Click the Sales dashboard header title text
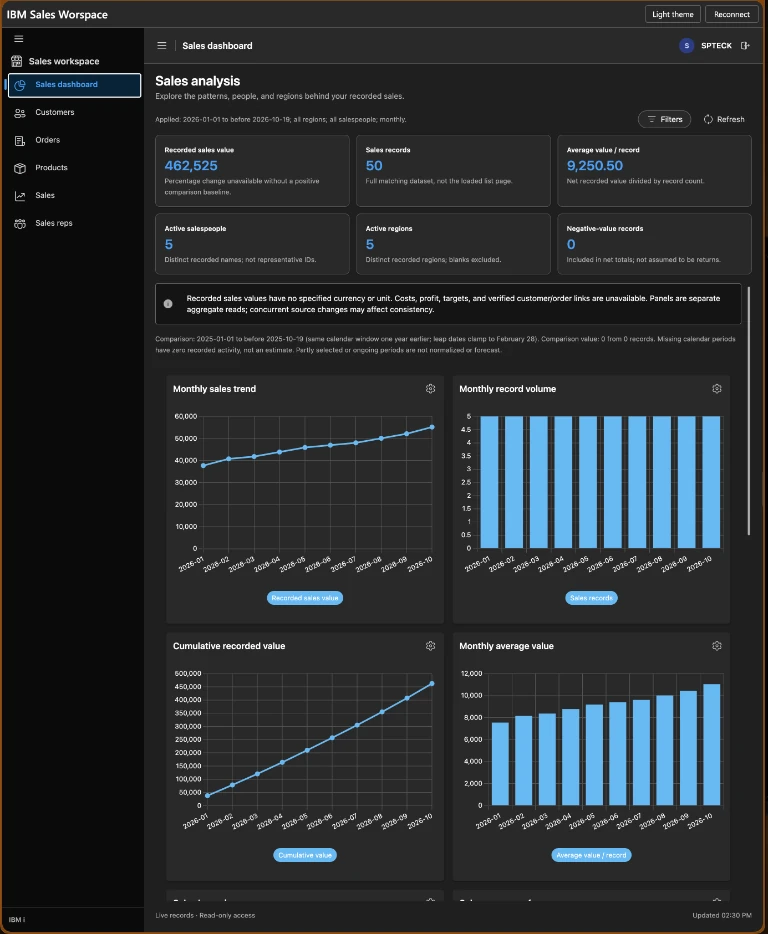The width and height of the screenshot is (768, 934). pos(217,46)
